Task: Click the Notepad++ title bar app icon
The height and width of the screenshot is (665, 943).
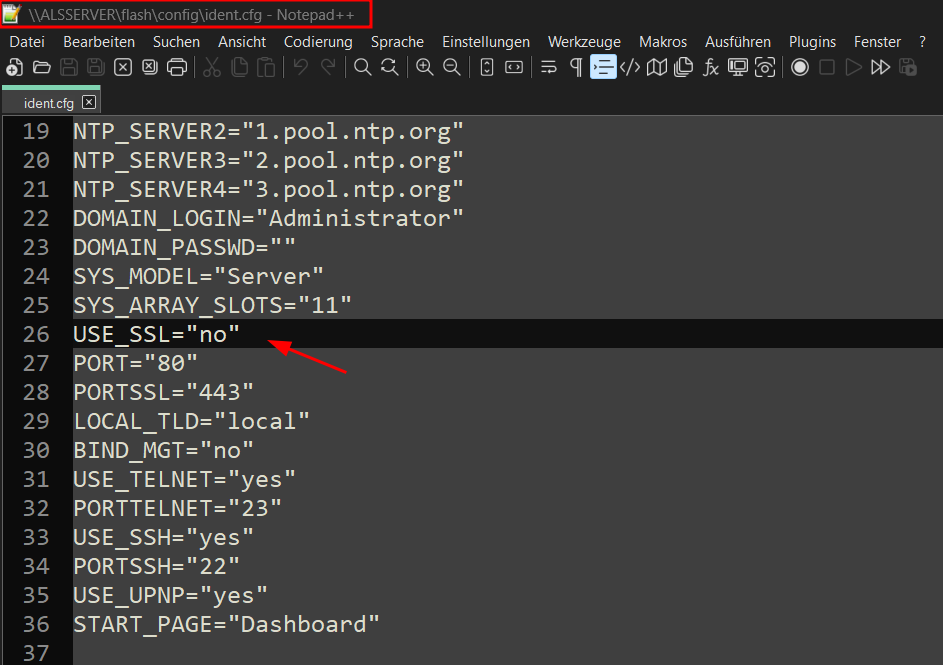Action: tap(12, 14)
